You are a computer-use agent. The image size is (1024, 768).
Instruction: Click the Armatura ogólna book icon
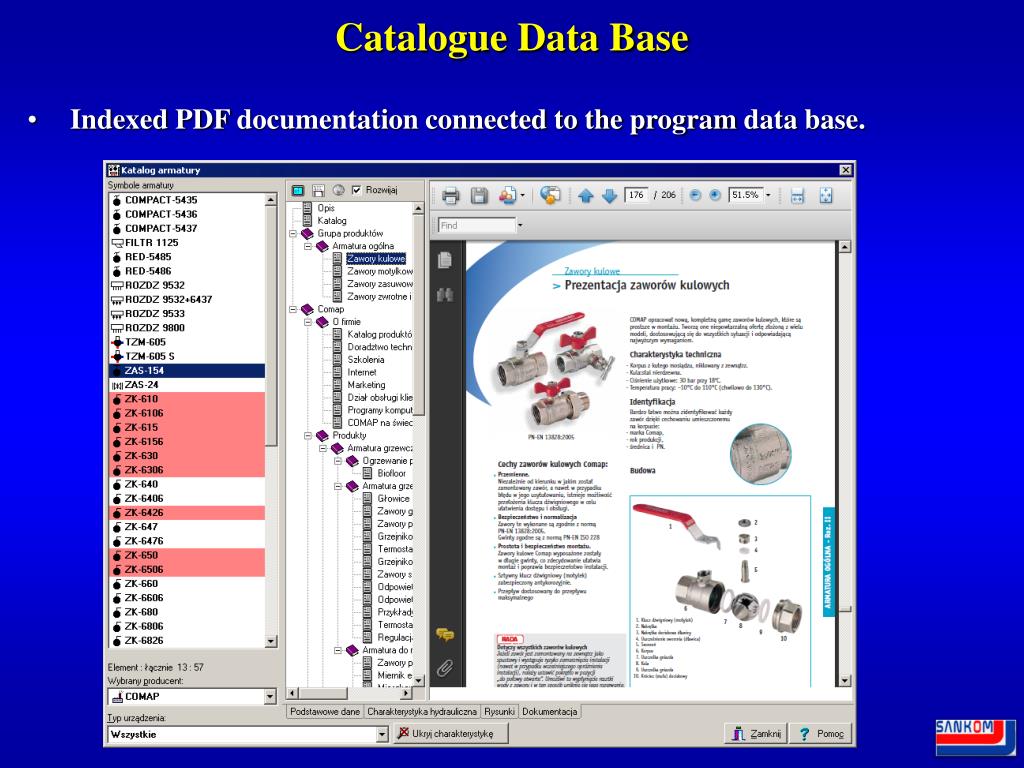(322, 246)
